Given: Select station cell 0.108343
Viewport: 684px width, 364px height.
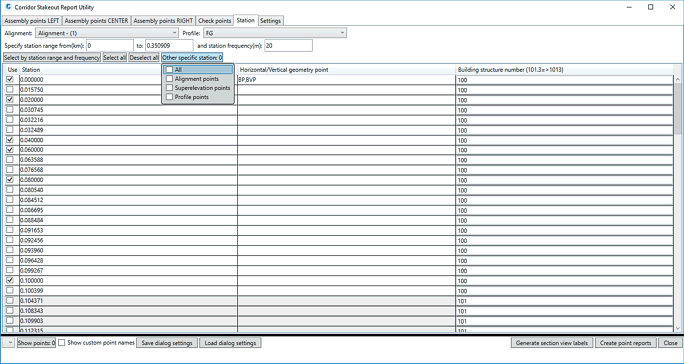Looking at the screenshot, I should pyautogui.click(x=128, y=311).
